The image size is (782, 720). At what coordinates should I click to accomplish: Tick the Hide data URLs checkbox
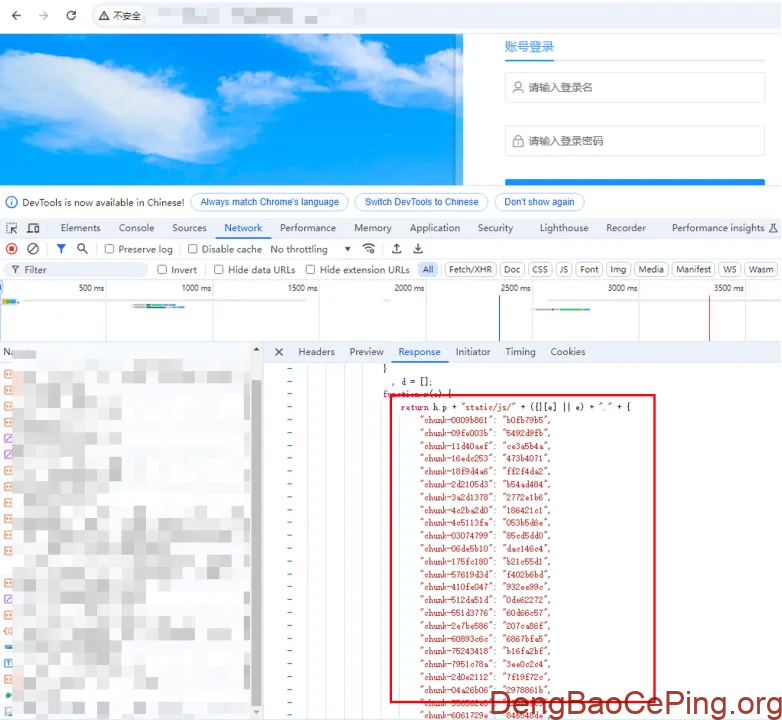tap(219, 270)
